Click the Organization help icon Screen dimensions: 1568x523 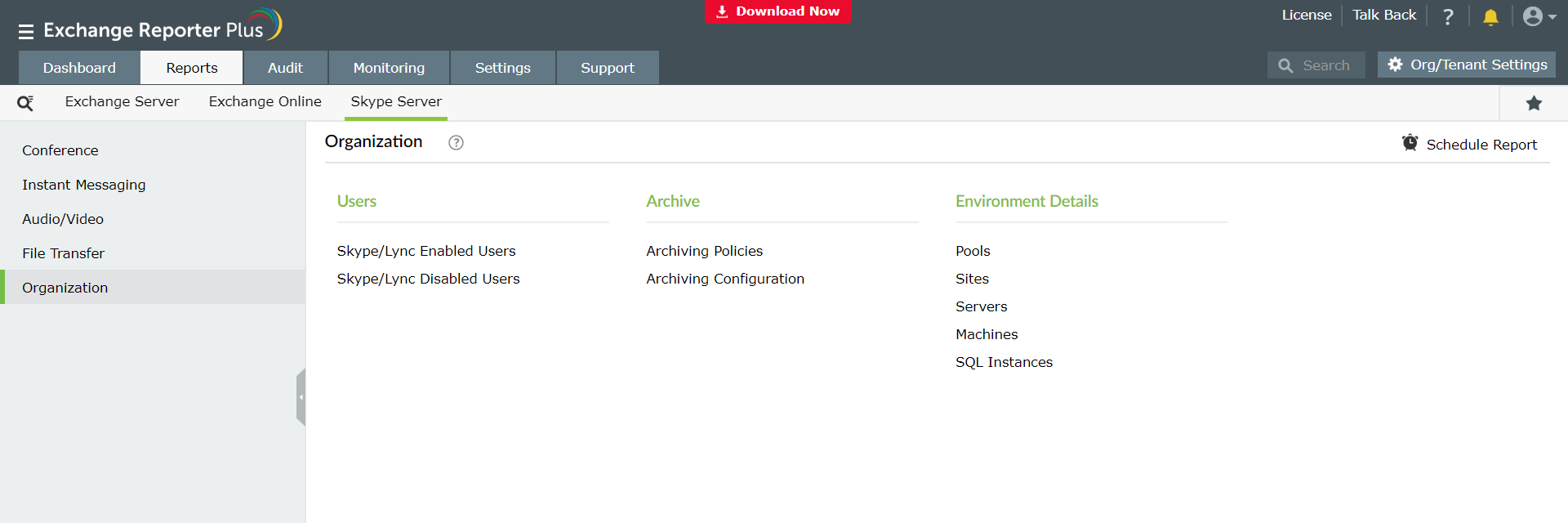click(456, 142)
